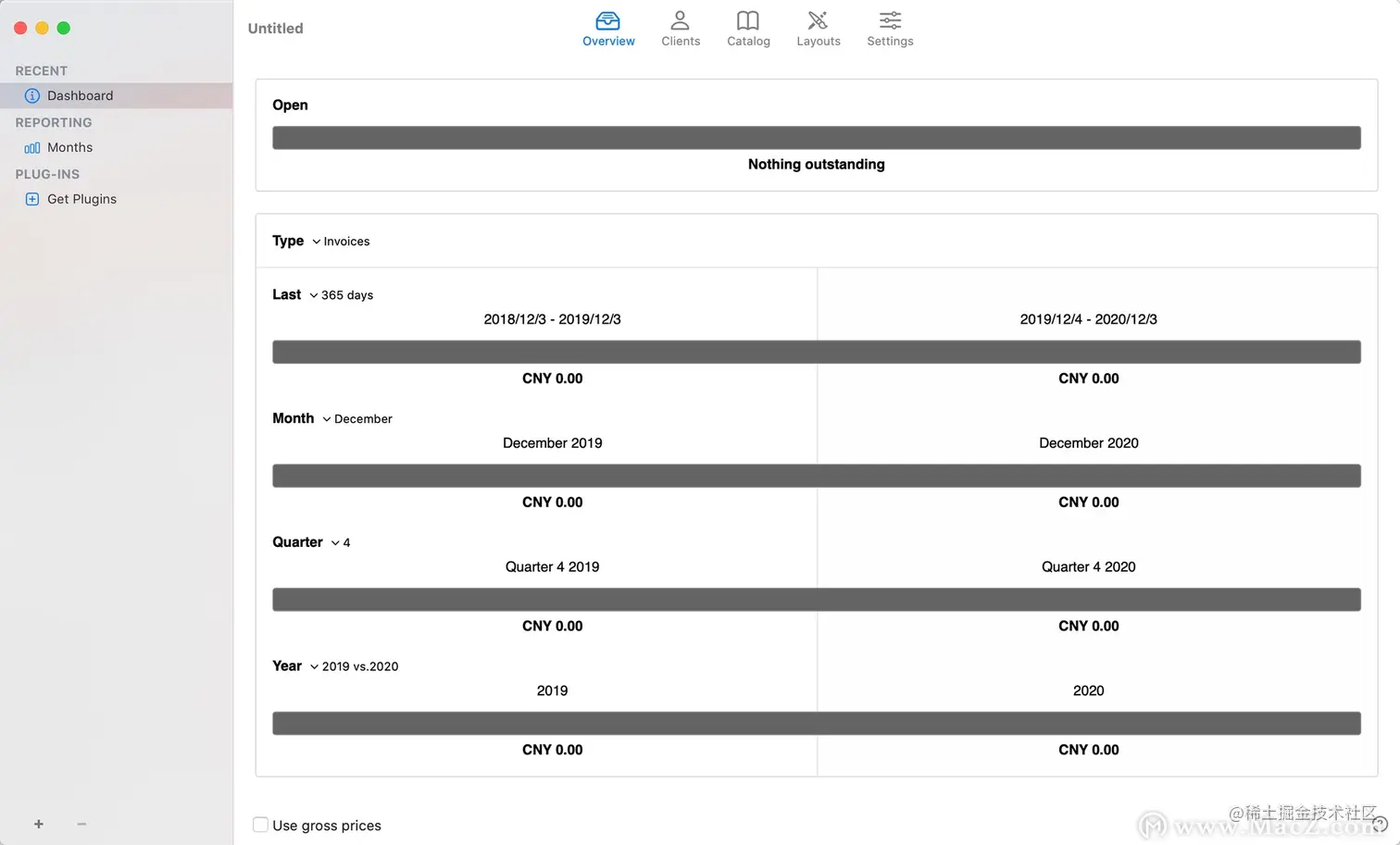Switch to the Catalog tab label
The width and height of the screenshot is (1400, 845).
(x=748, y=42)
